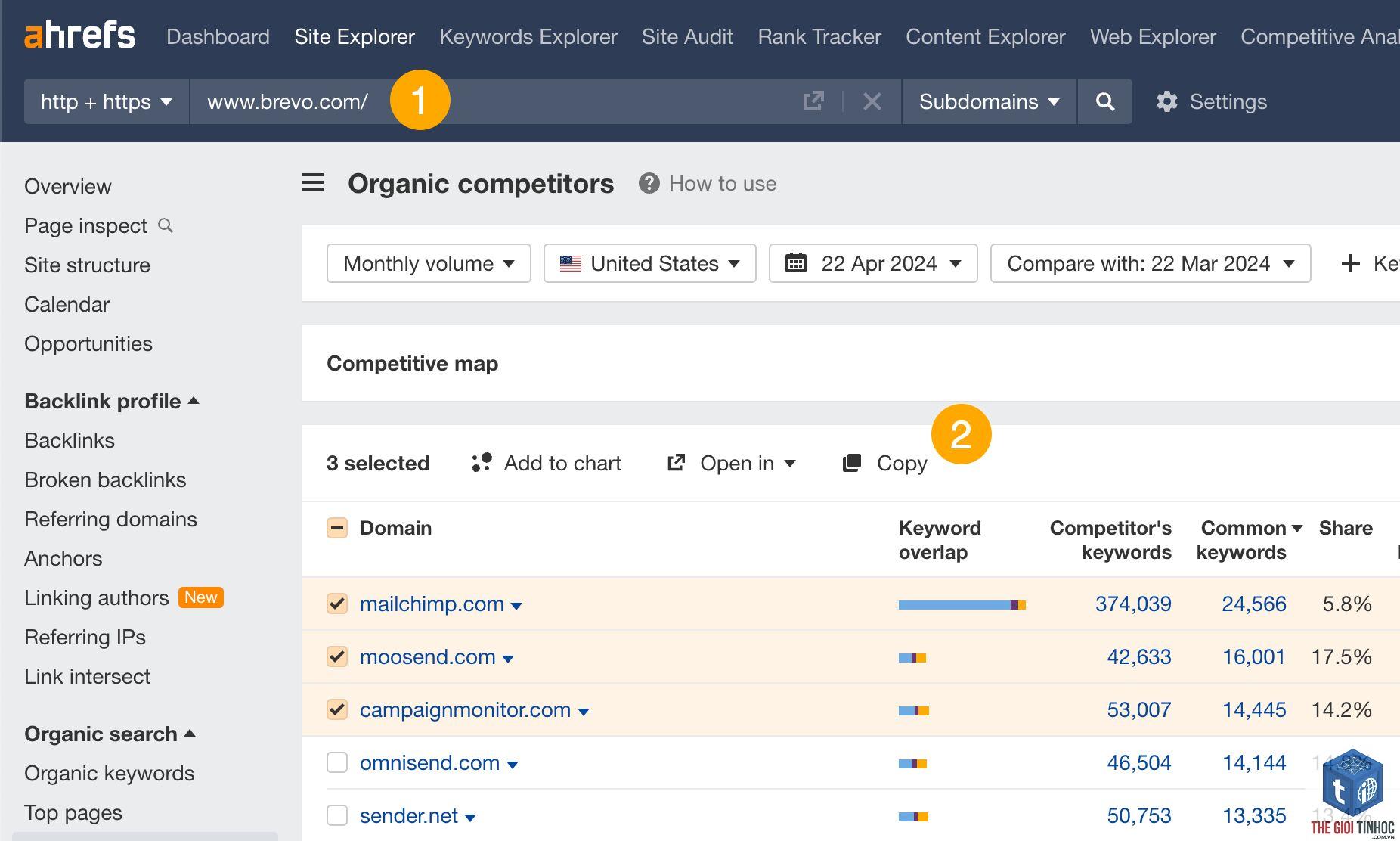1400x841 pixels.
Task: Open Web Explorer tab
Action: (x=1153, y=36)
